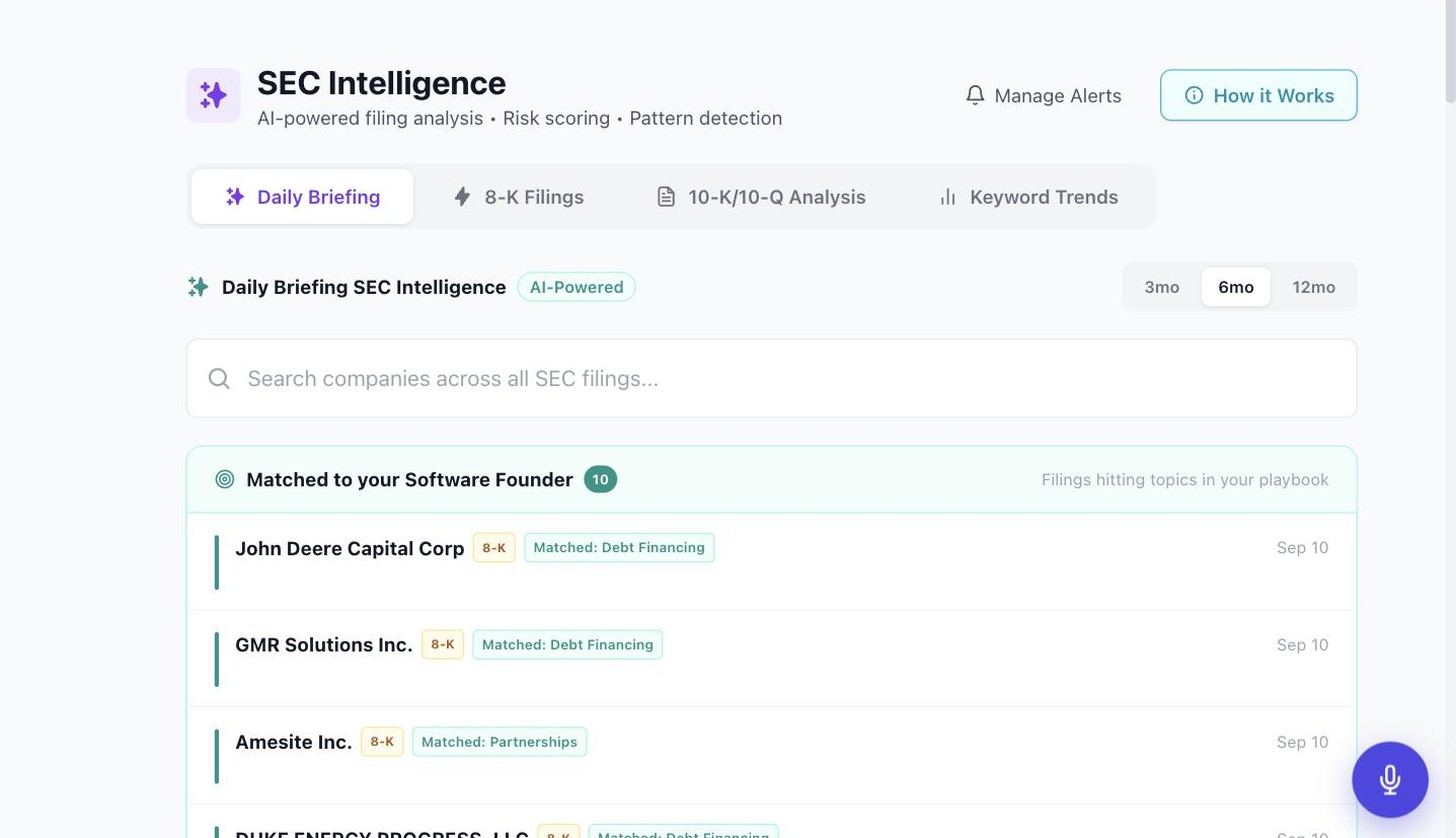
Task: Select the 6mo time range
Action: pos(1236,287)
